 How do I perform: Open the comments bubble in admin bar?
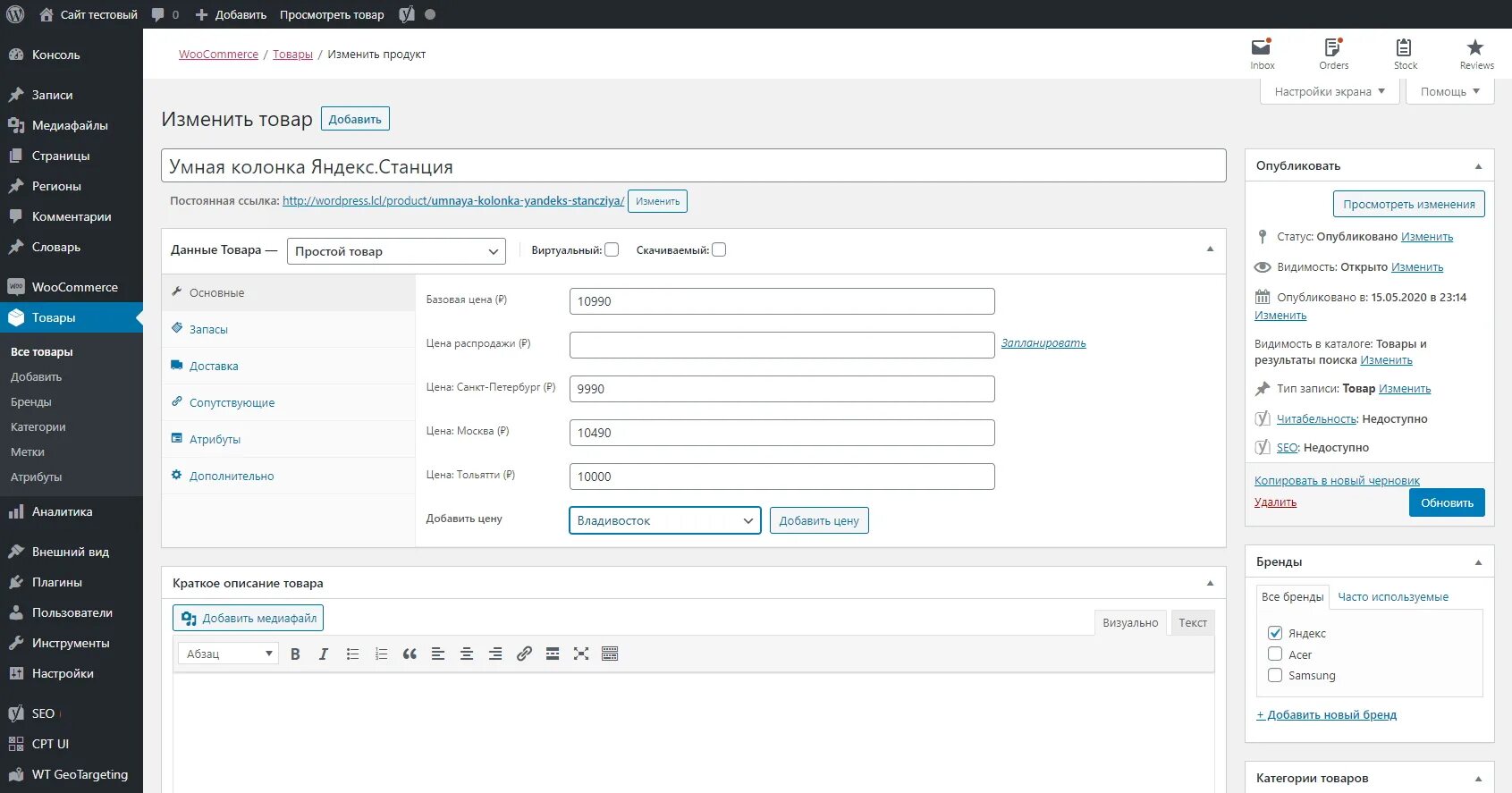click(165, 14)
